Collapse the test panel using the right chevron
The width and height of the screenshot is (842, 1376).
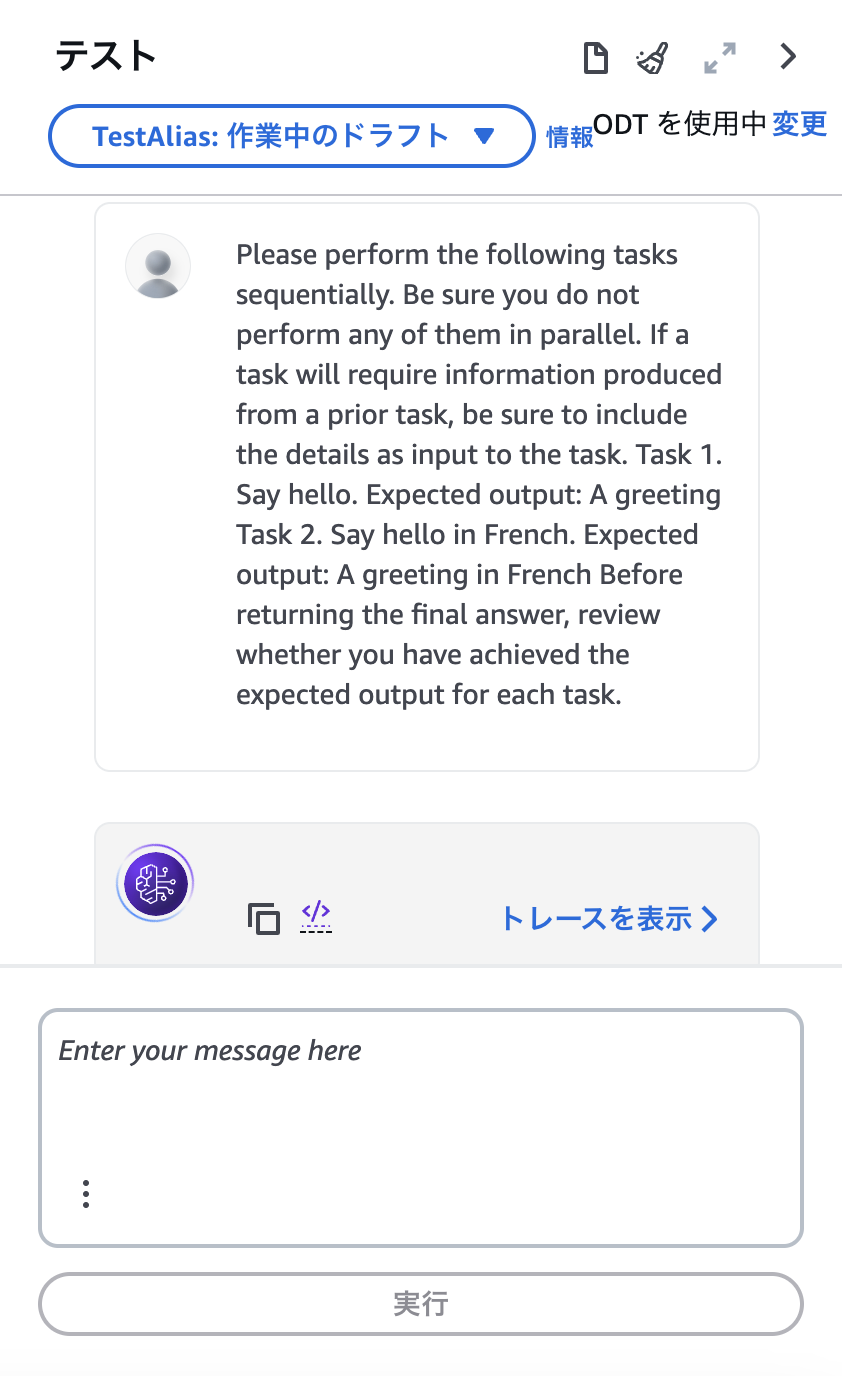coord(788,57)
